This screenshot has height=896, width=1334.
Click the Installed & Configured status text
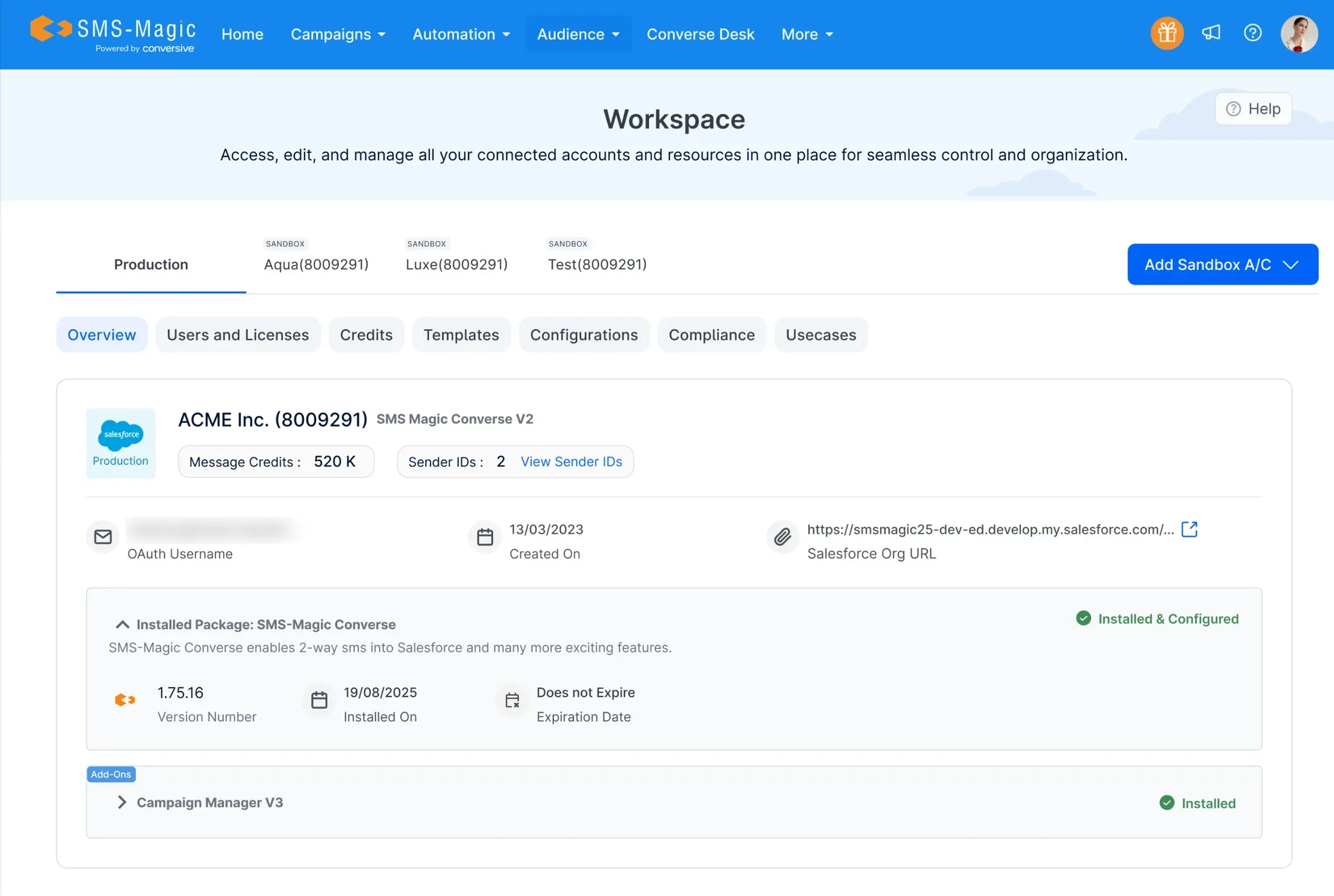click(x=1169, y=619)
